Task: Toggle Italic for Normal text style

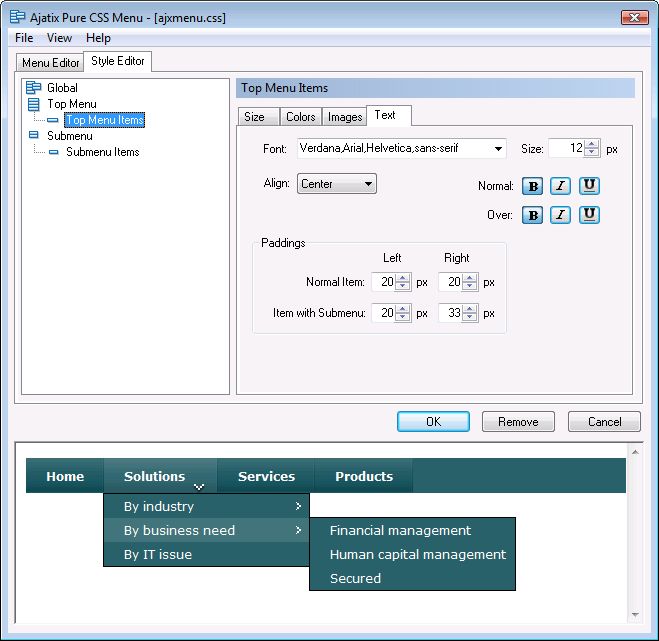Action: (561, 186)
